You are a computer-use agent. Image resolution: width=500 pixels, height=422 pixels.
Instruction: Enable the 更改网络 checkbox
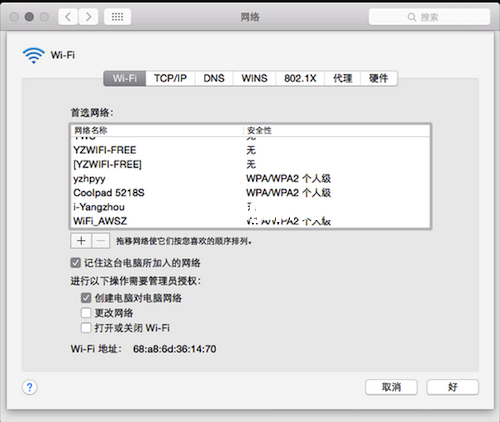86,313
